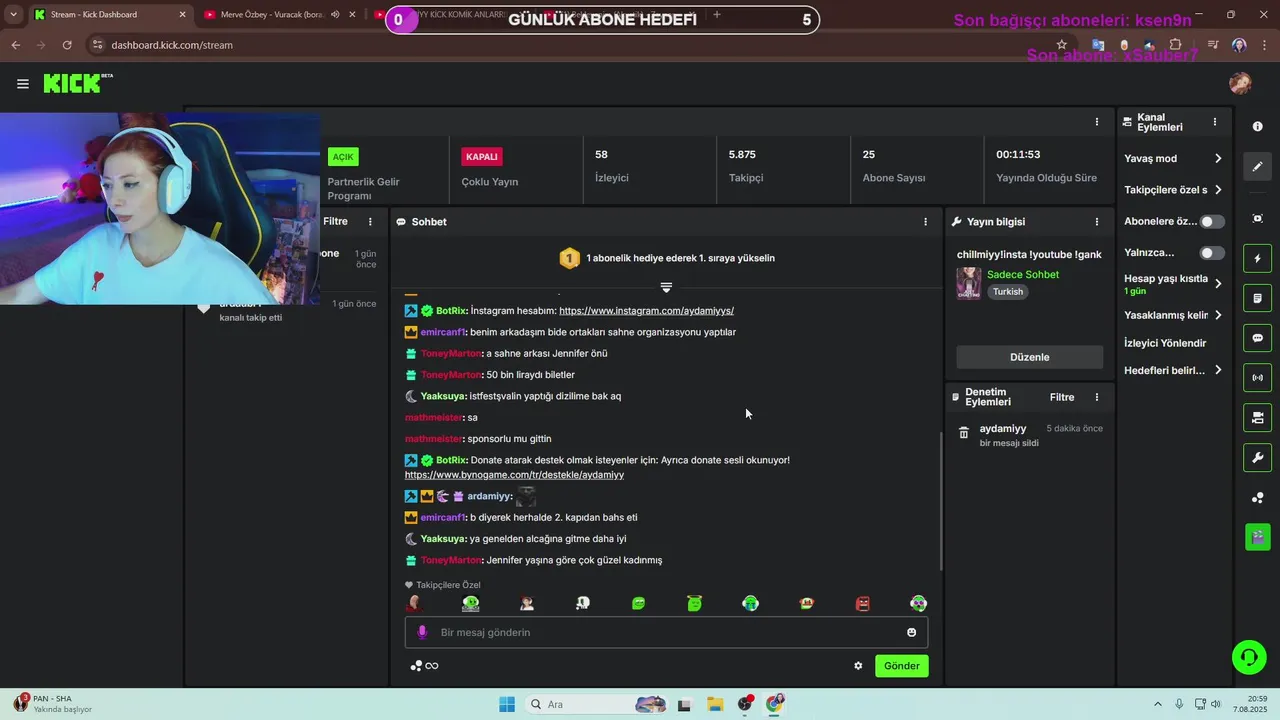
Task: Focus the Bir mesaj gönderin input
Action: 666,632
